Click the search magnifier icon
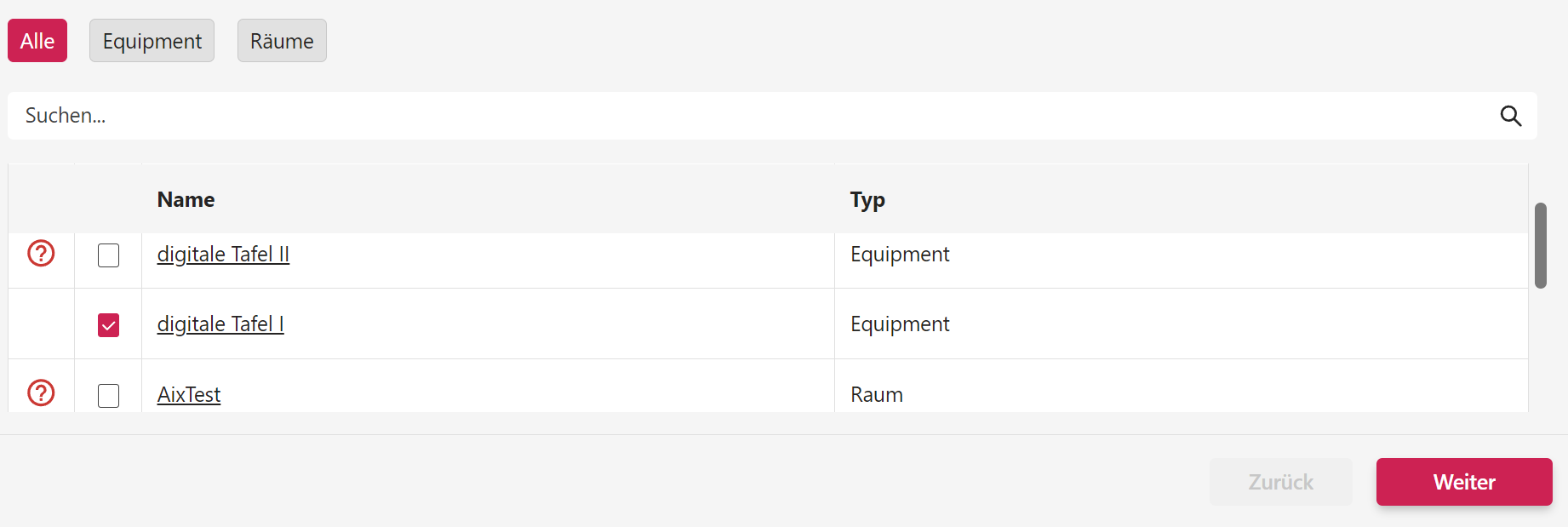Image resolution: width=1568 pixels, height=527 pixels. click(x=1510, y=116)
